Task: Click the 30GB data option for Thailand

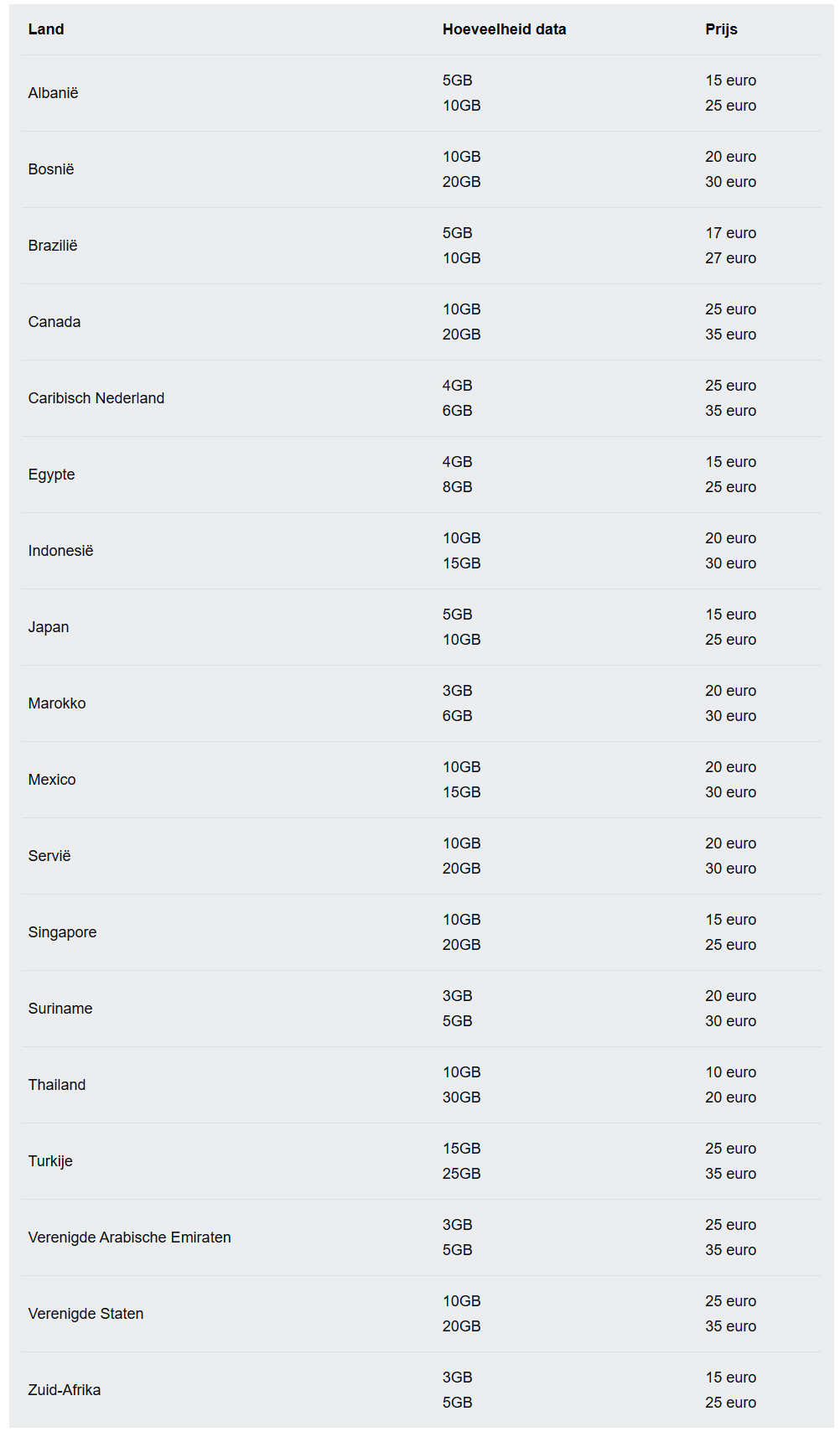Action: (x=461, y=1097)
